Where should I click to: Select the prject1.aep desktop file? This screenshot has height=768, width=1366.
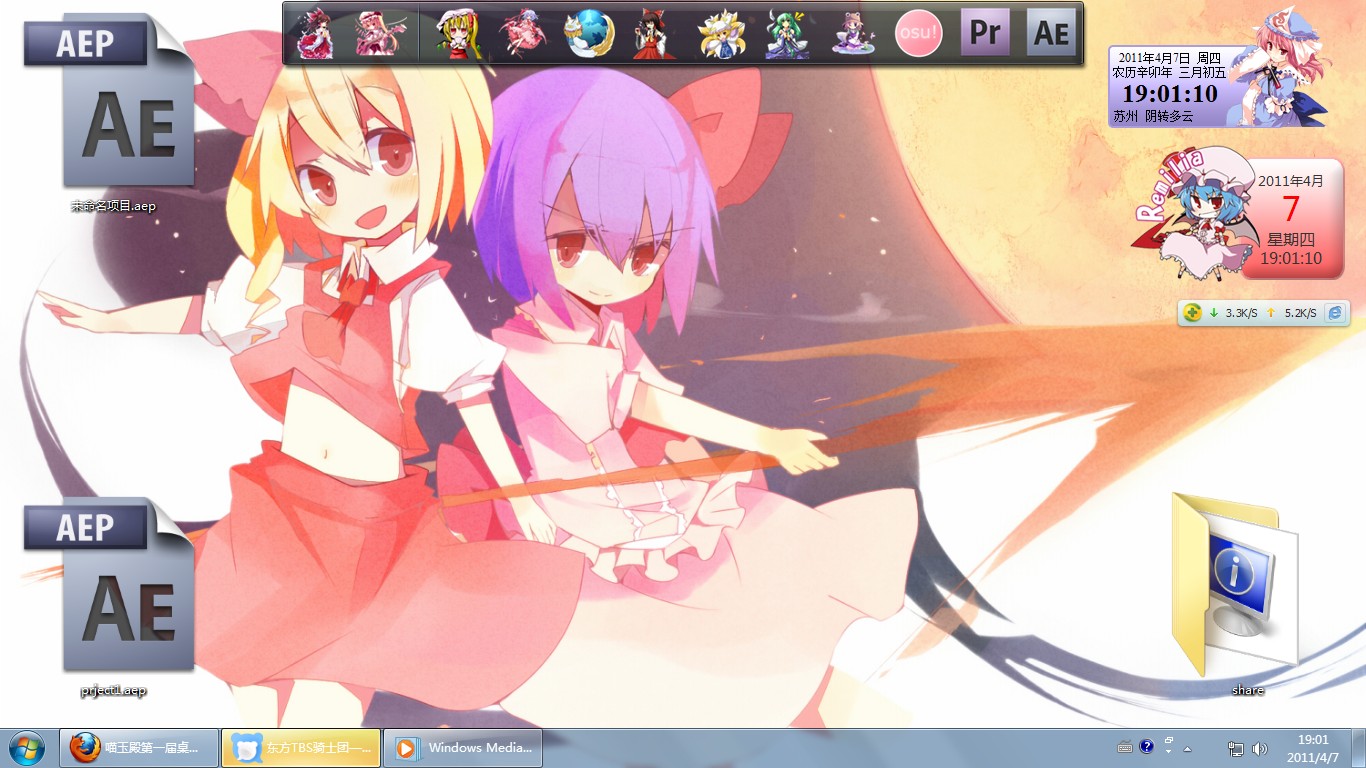(x=112, y=595)
